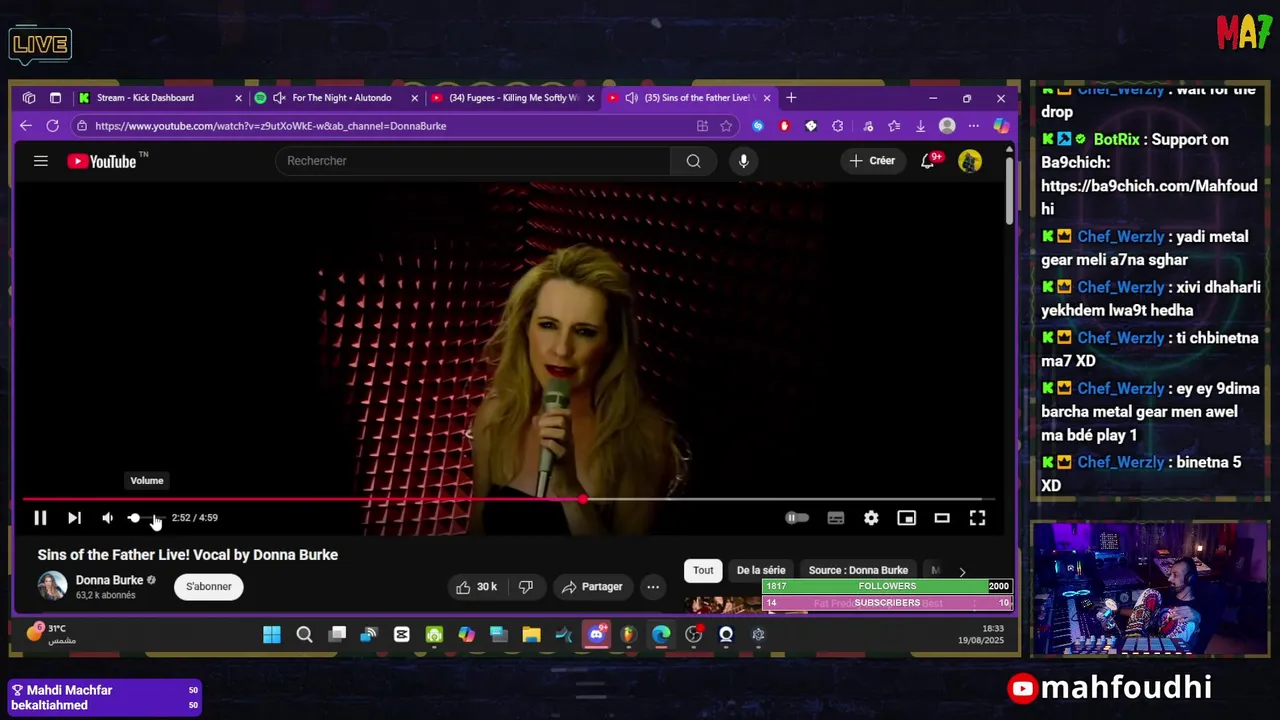This screenshot has width=1280, height=720.
Task: Open the Windows Start menu
Action: tap(272, 635)
